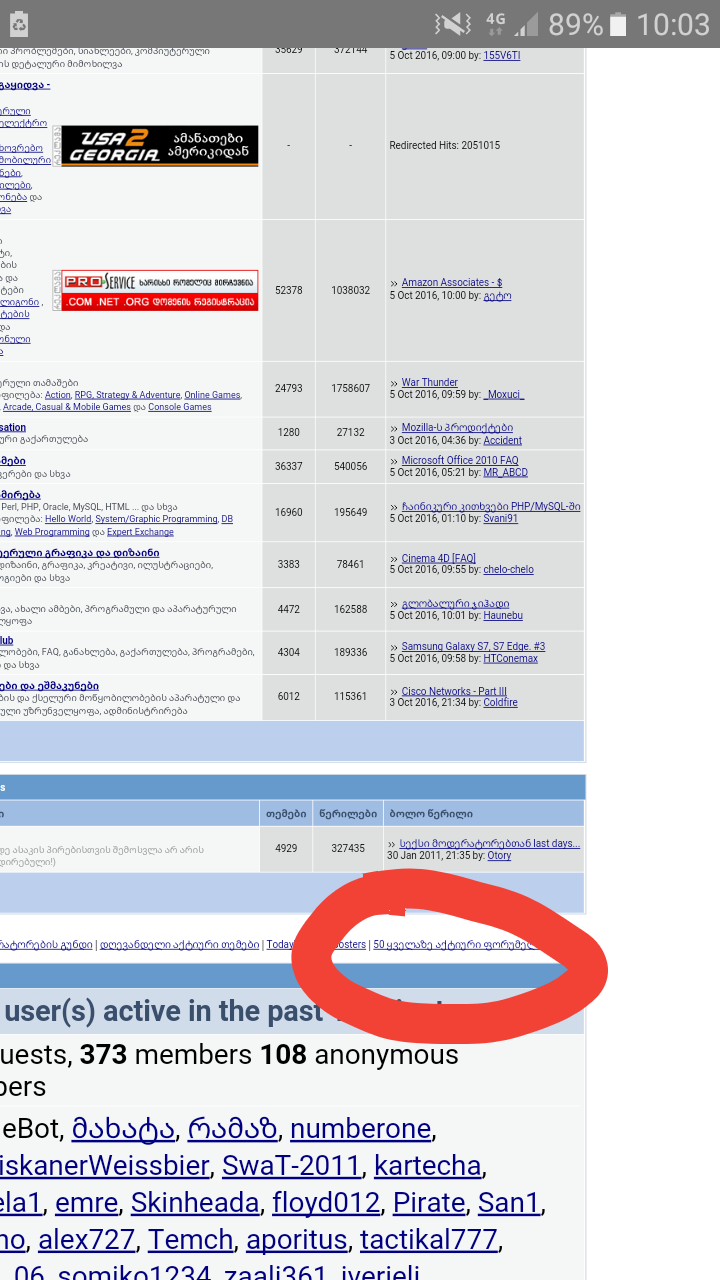
Task: Open the Web Programming subforum
Action: [52, 532]
